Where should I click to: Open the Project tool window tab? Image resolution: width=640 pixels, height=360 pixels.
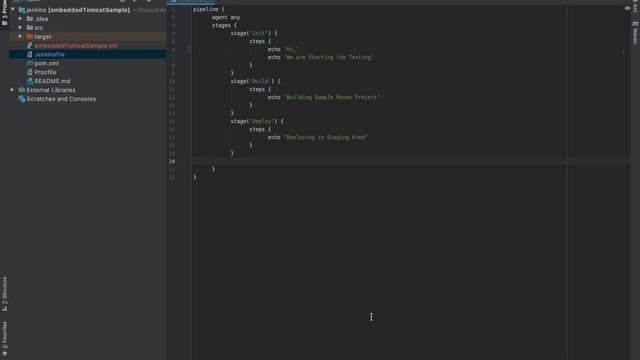[4, 13]
